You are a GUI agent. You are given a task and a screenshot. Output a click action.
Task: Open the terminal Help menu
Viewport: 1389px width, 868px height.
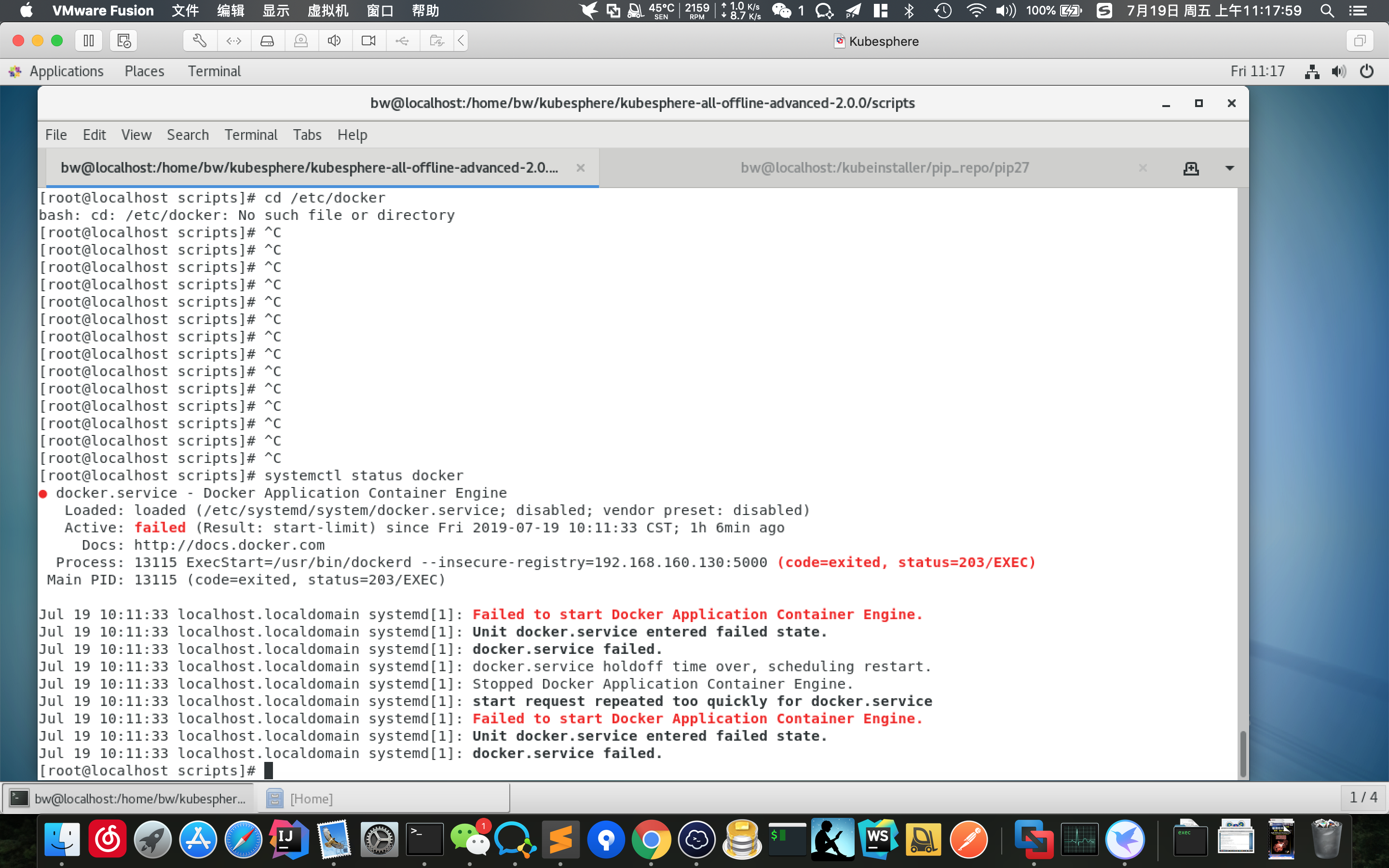(353, 135)
